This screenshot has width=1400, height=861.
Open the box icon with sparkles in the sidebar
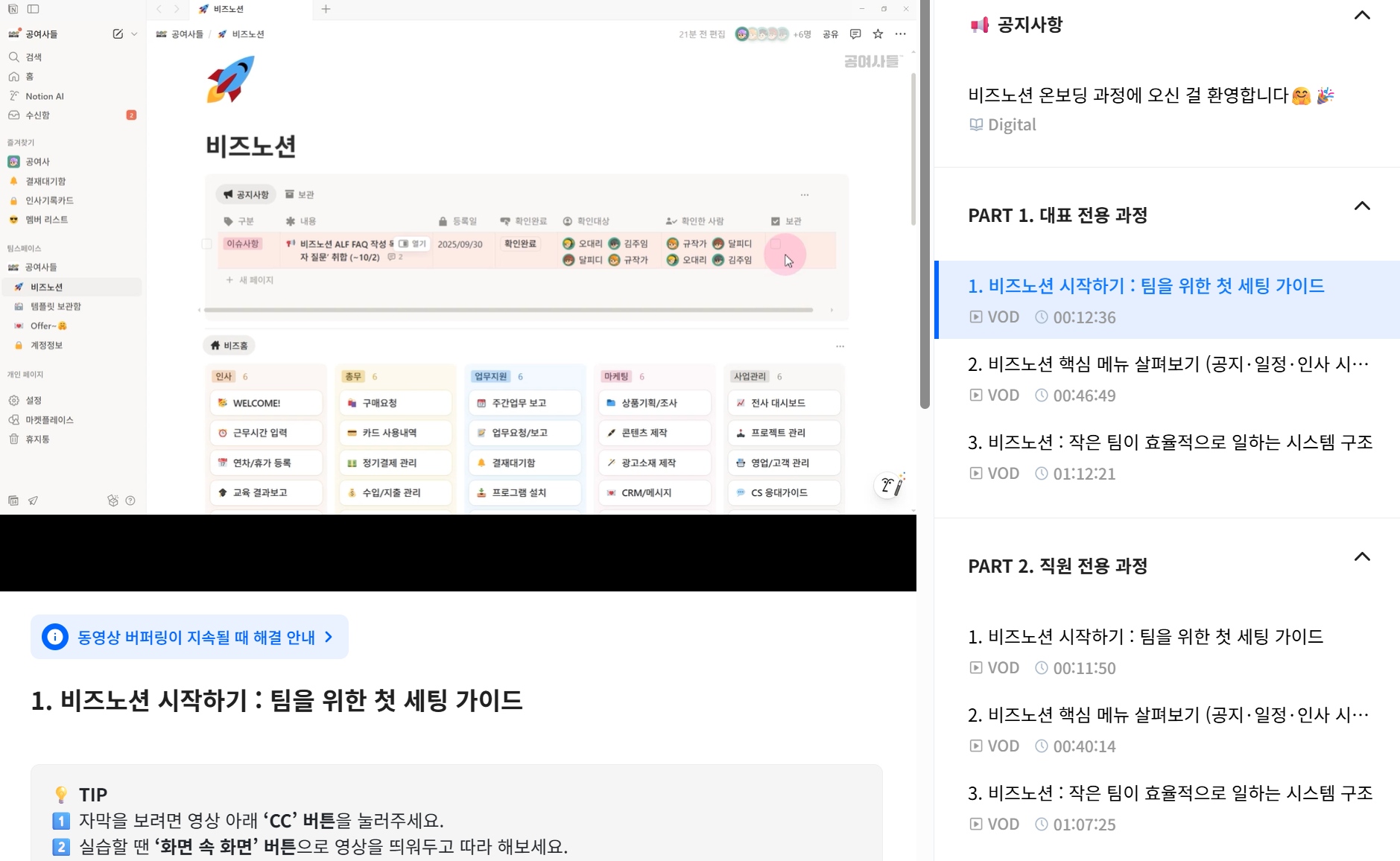click(113, 501)
